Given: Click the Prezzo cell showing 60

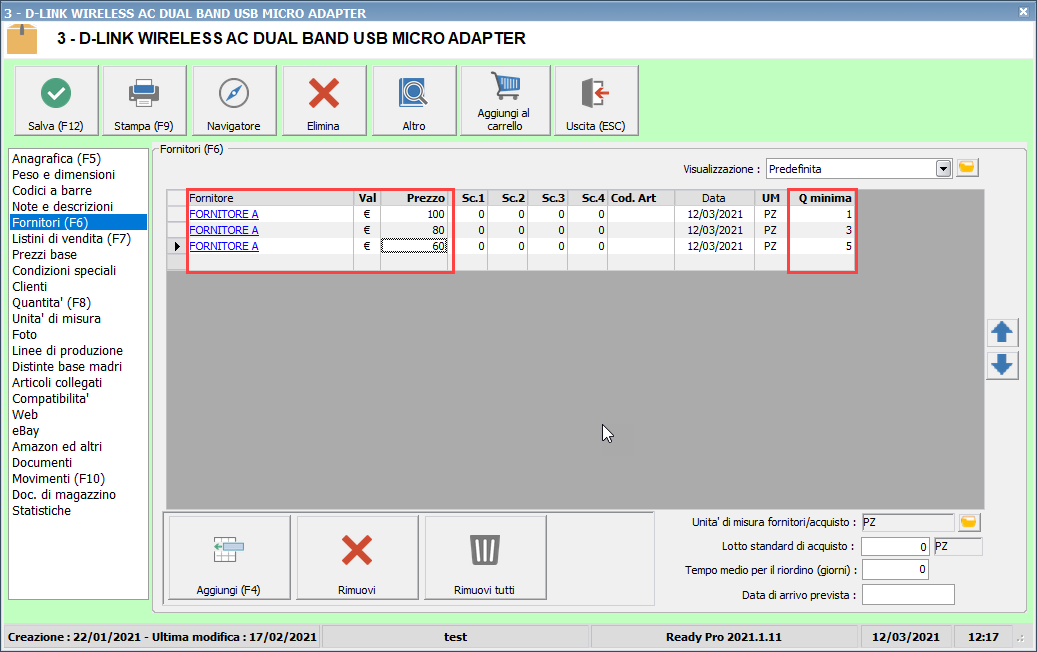Looking at the screenshot, I should tap(414, 246).
